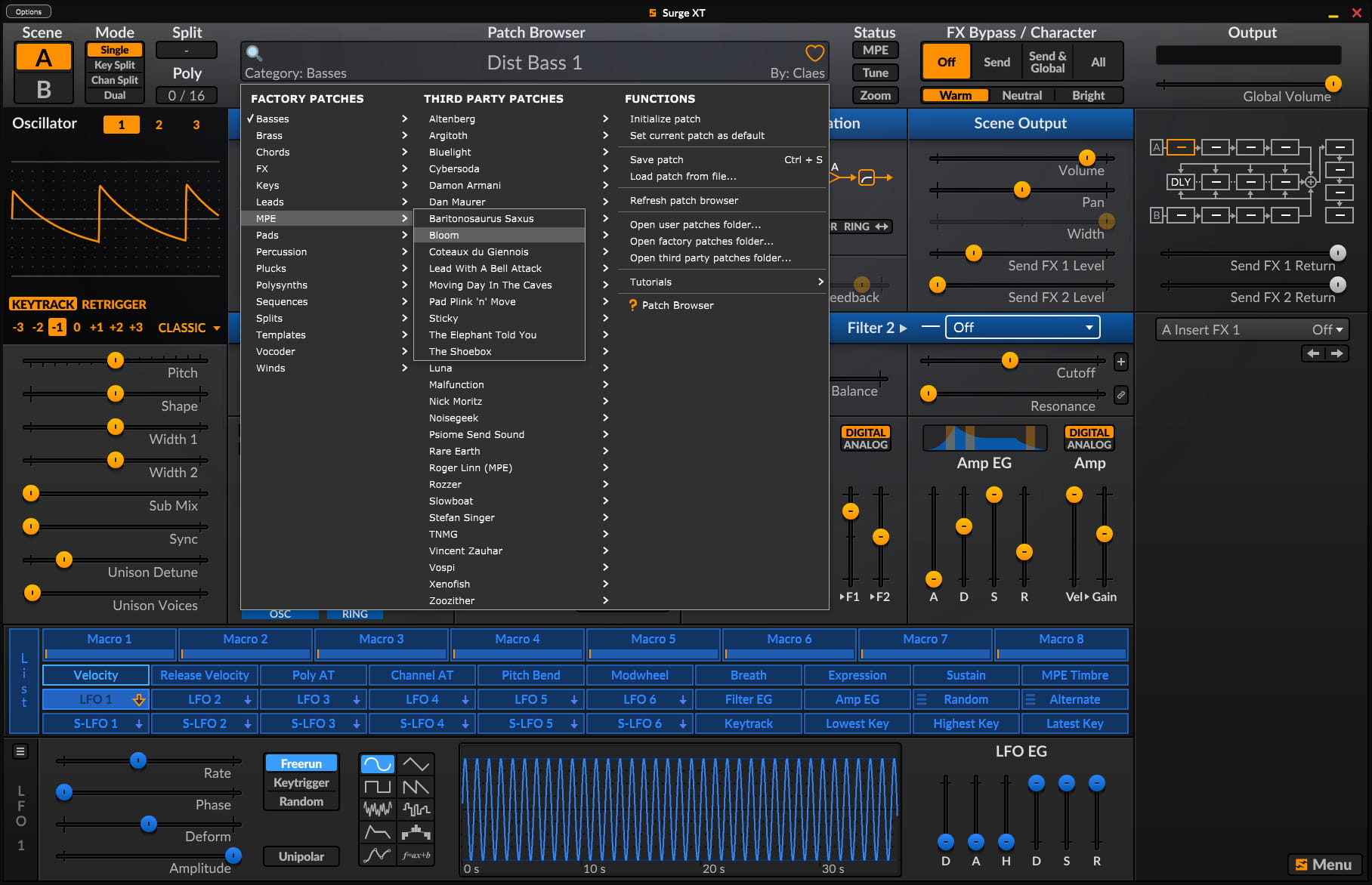Screen dimensions: 1372x885
Task: Select Scene B
Action: coord(44,89)
